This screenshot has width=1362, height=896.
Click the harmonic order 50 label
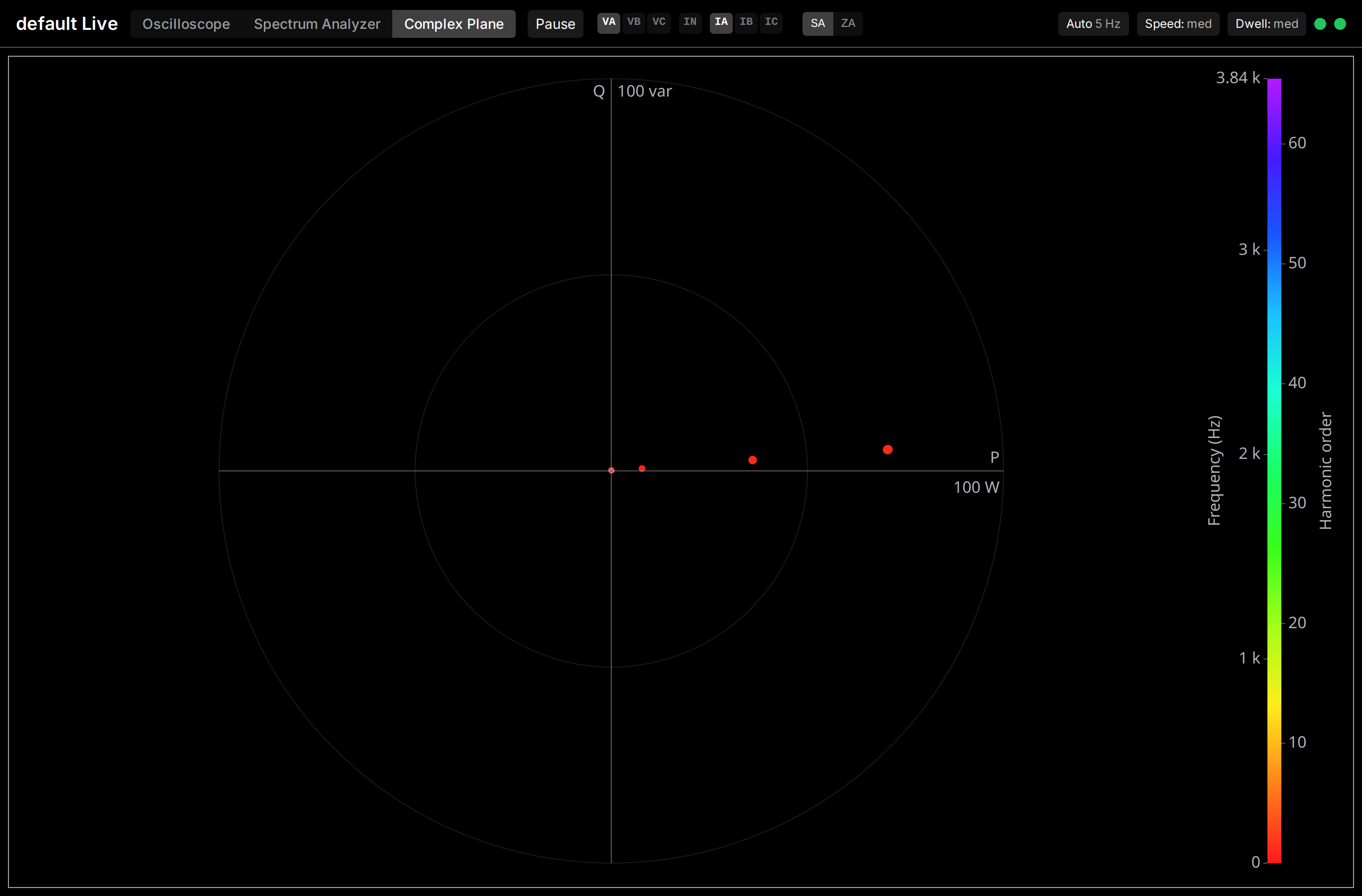[1297, 263]
